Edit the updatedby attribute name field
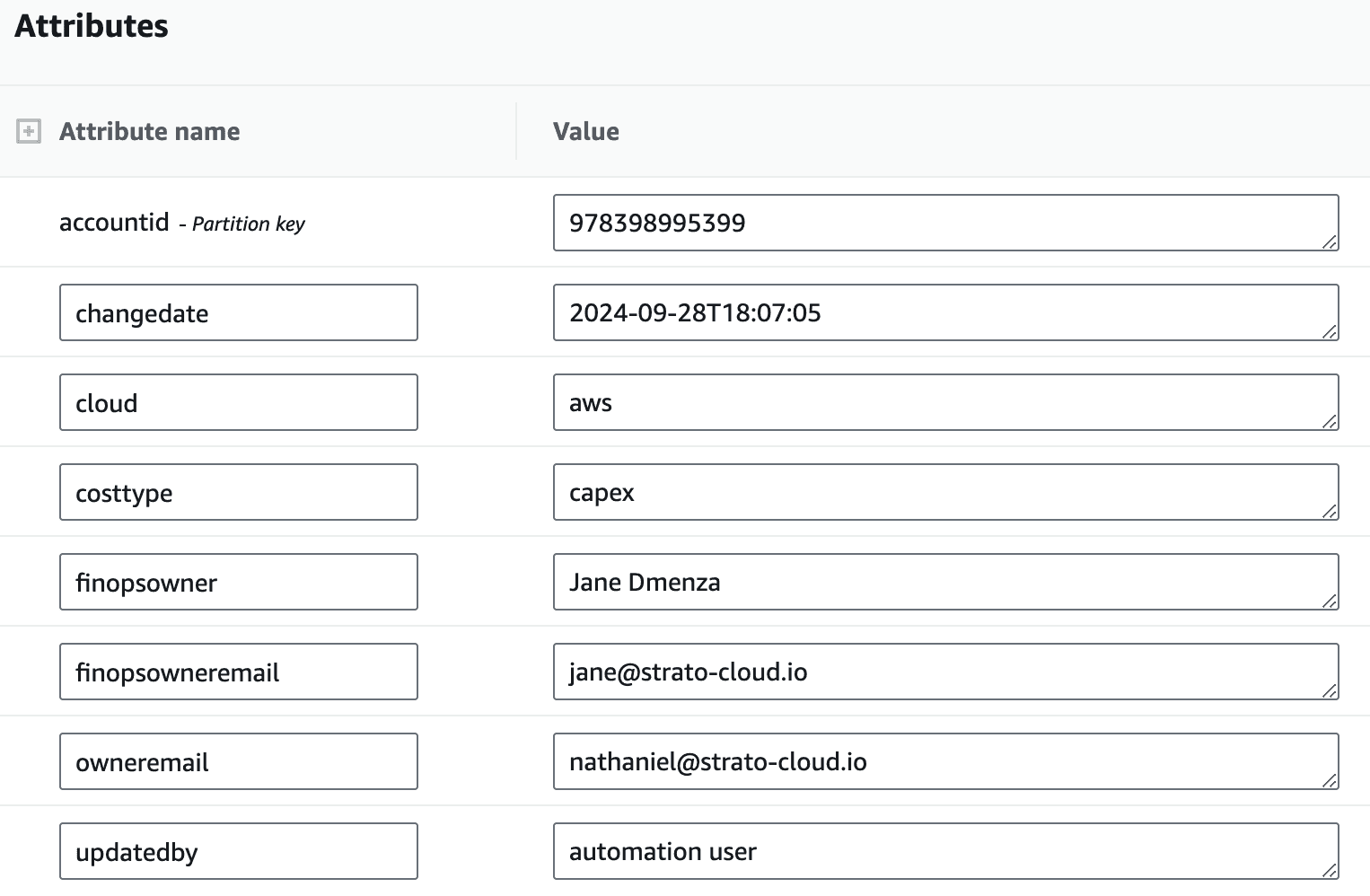Viewport: 1370px width, 896px height. coord(239,851)
